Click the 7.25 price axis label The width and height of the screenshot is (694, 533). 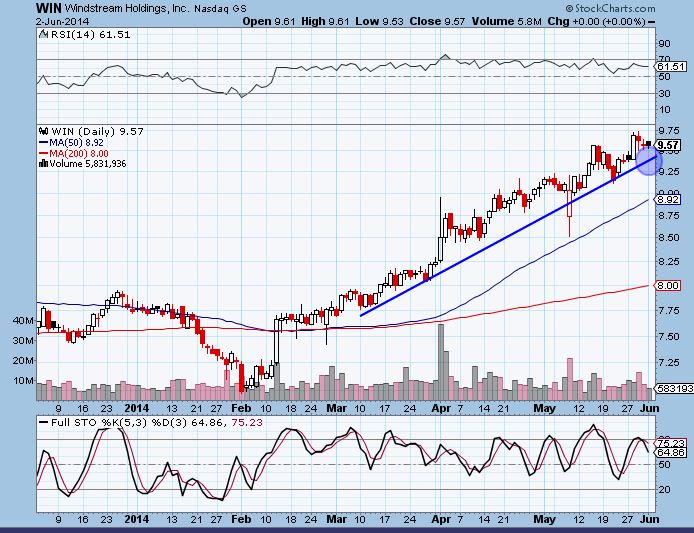pos(669,363)
